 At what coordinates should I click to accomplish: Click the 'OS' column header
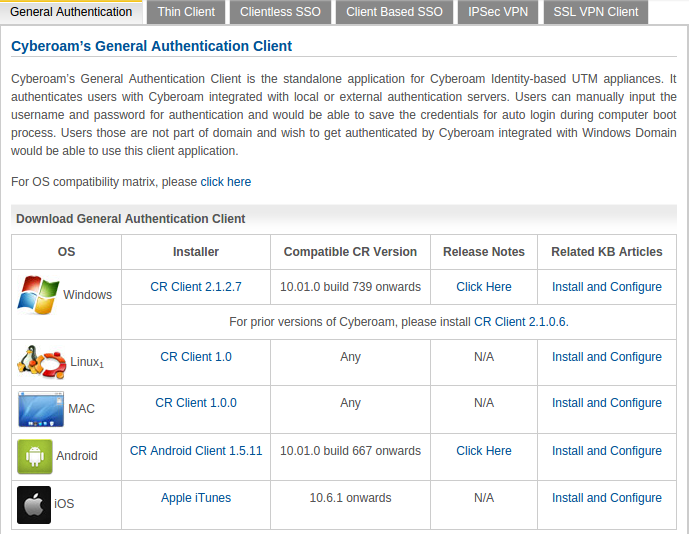(x=66, y=252)
